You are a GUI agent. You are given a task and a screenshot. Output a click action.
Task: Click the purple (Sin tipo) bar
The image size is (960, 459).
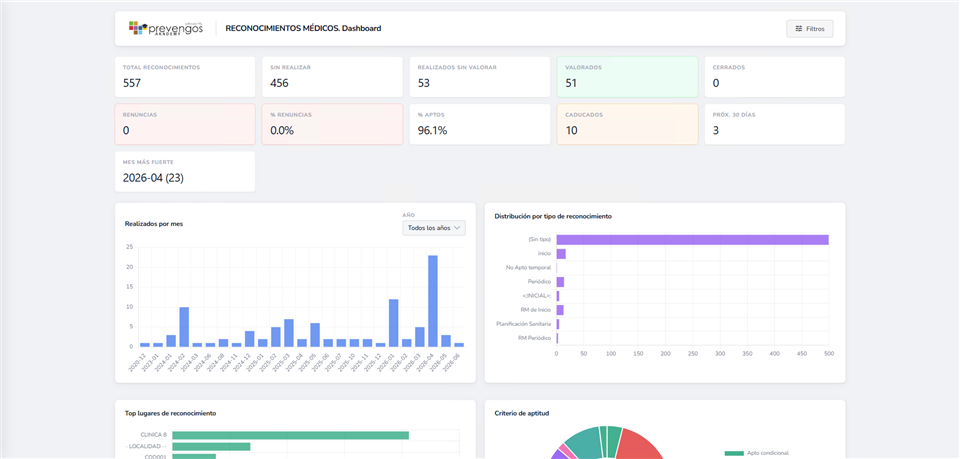[692, 240]
